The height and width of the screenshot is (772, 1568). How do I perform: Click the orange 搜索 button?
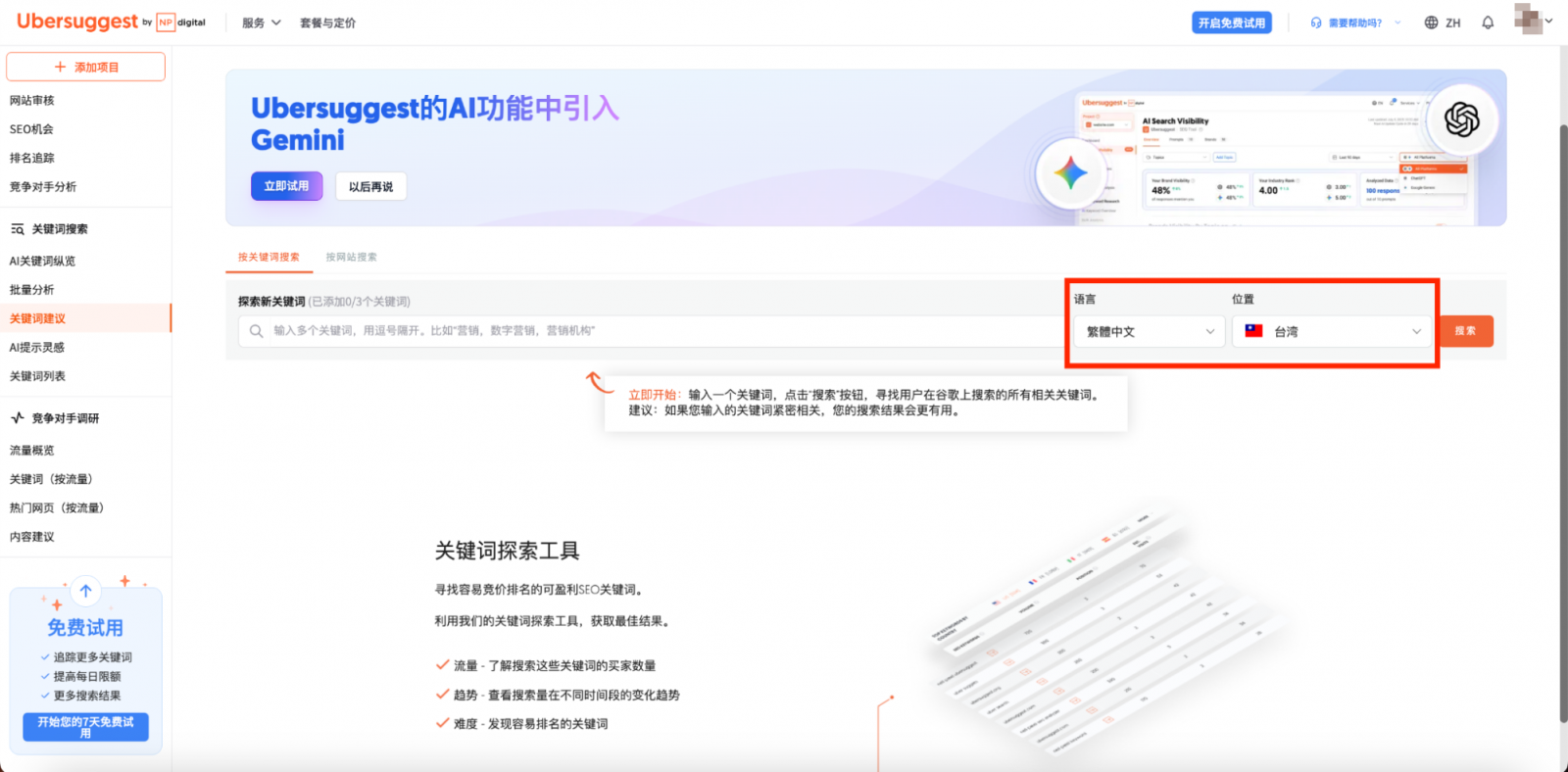click(x=1466, y=331)
